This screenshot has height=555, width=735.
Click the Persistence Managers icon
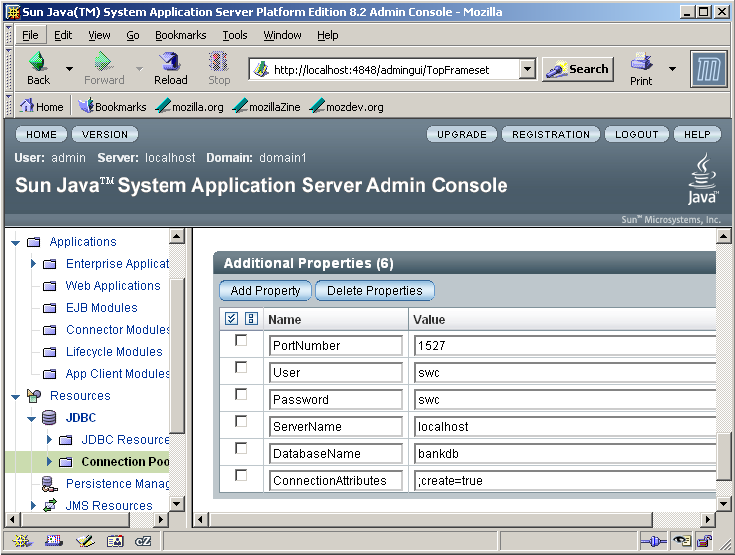(49, 484)
